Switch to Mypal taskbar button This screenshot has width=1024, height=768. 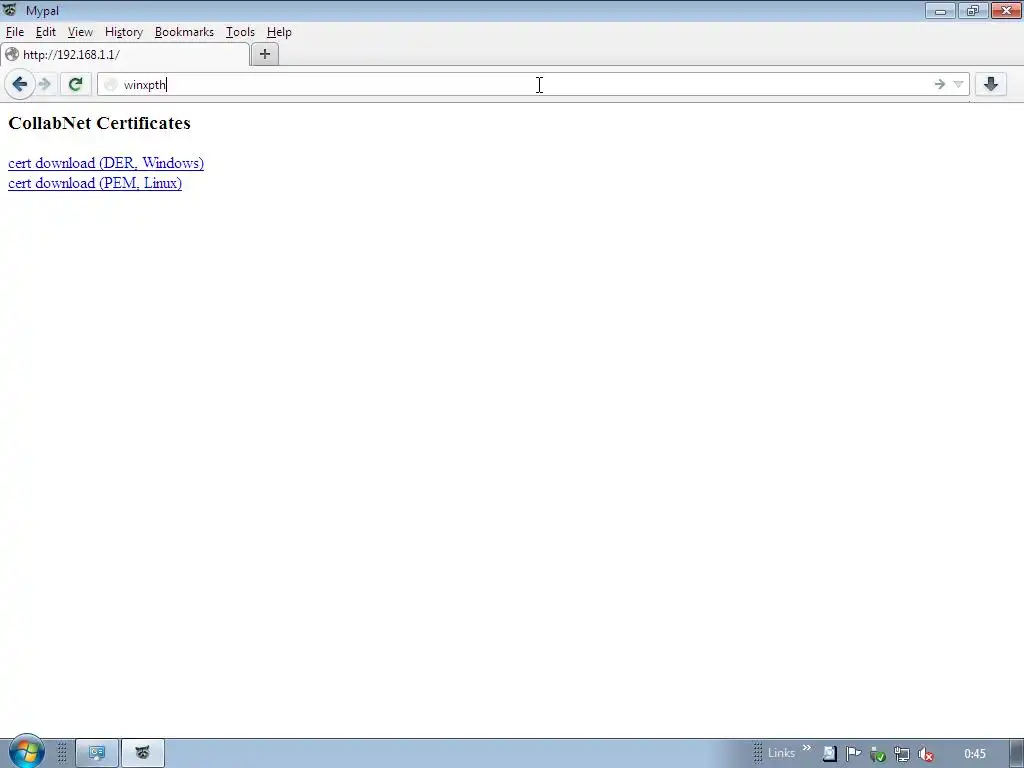click(x=142, y=754)
